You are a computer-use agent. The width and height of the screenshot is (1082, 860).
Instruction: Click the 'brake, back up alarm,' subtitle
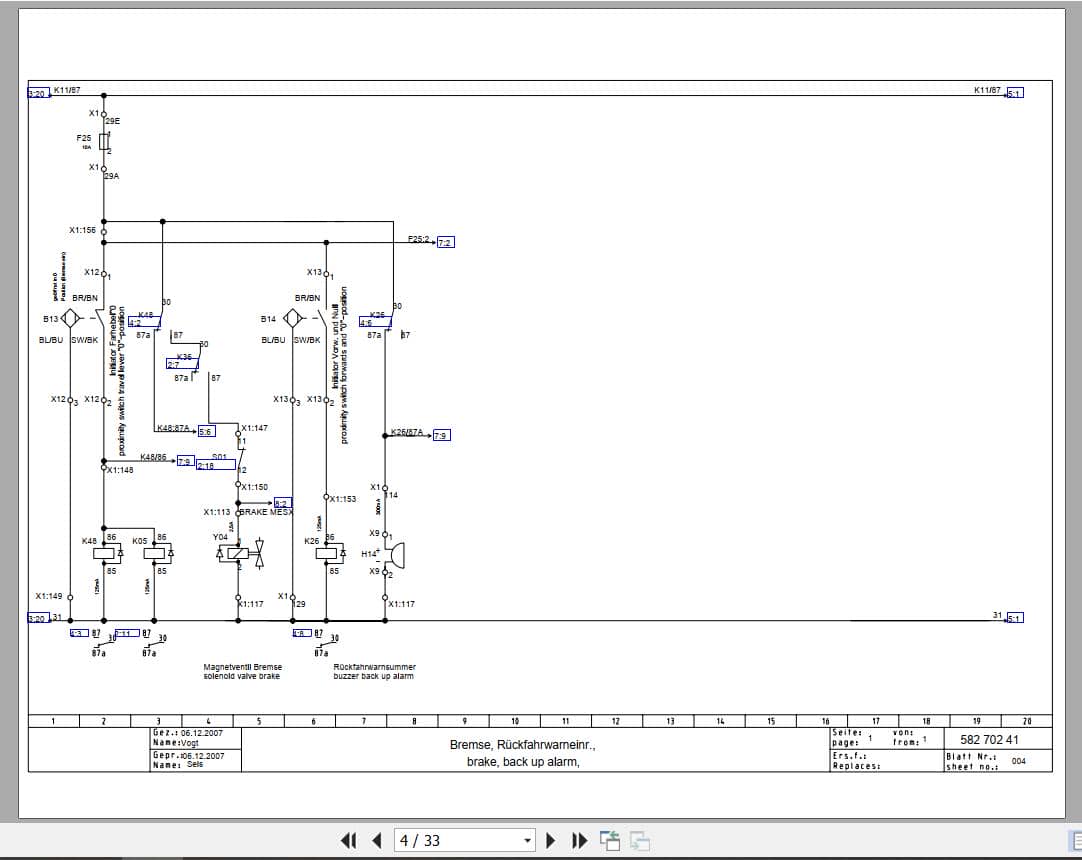[x=523, y=762]
